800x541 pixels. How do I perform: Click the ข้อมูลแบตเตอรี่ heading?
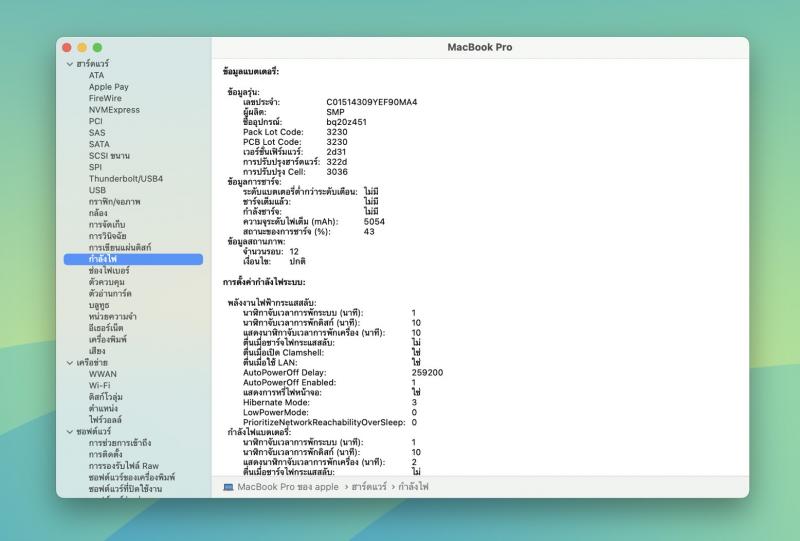click(251, 71)
